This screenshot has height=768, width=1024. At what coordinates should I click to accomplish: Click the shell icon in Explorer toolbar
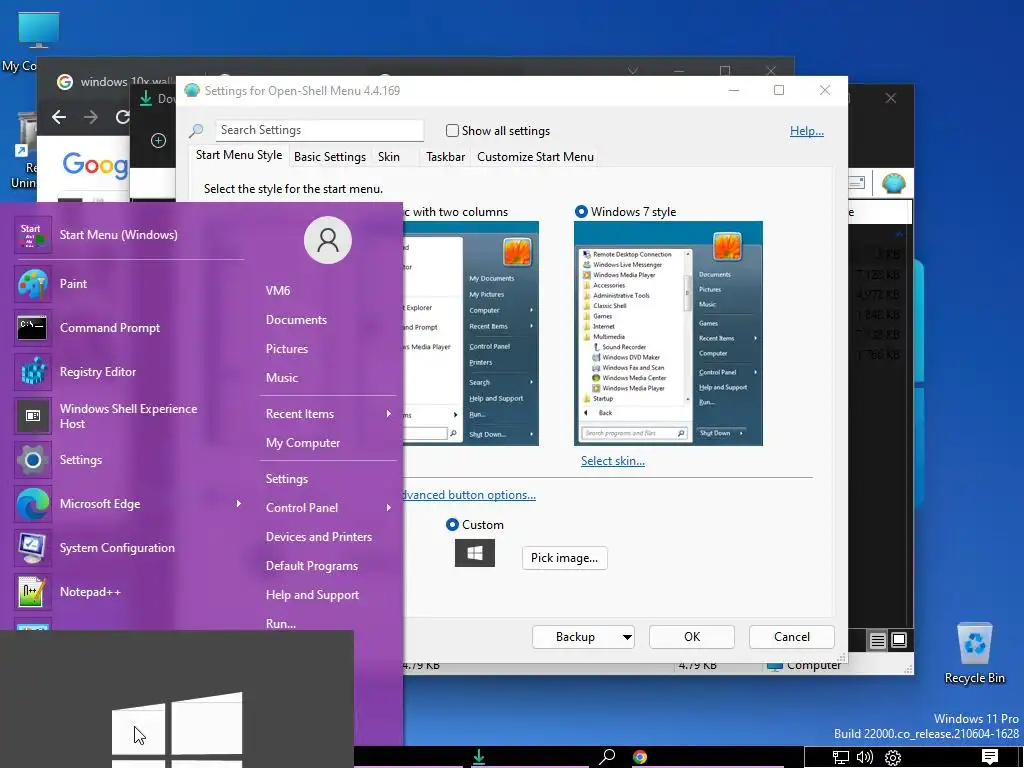tap(893, 184)
